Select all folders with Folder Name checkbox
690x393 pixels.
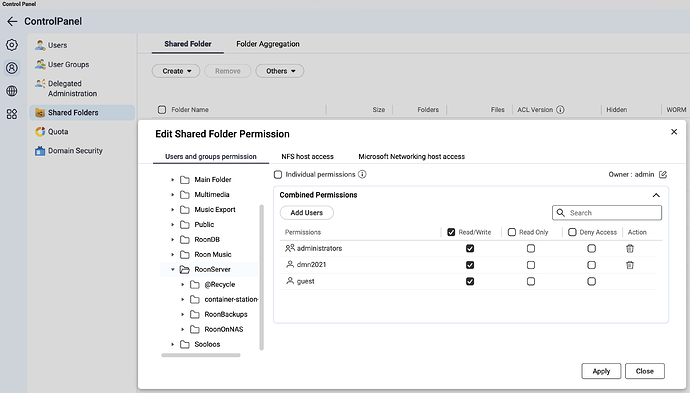162,110
